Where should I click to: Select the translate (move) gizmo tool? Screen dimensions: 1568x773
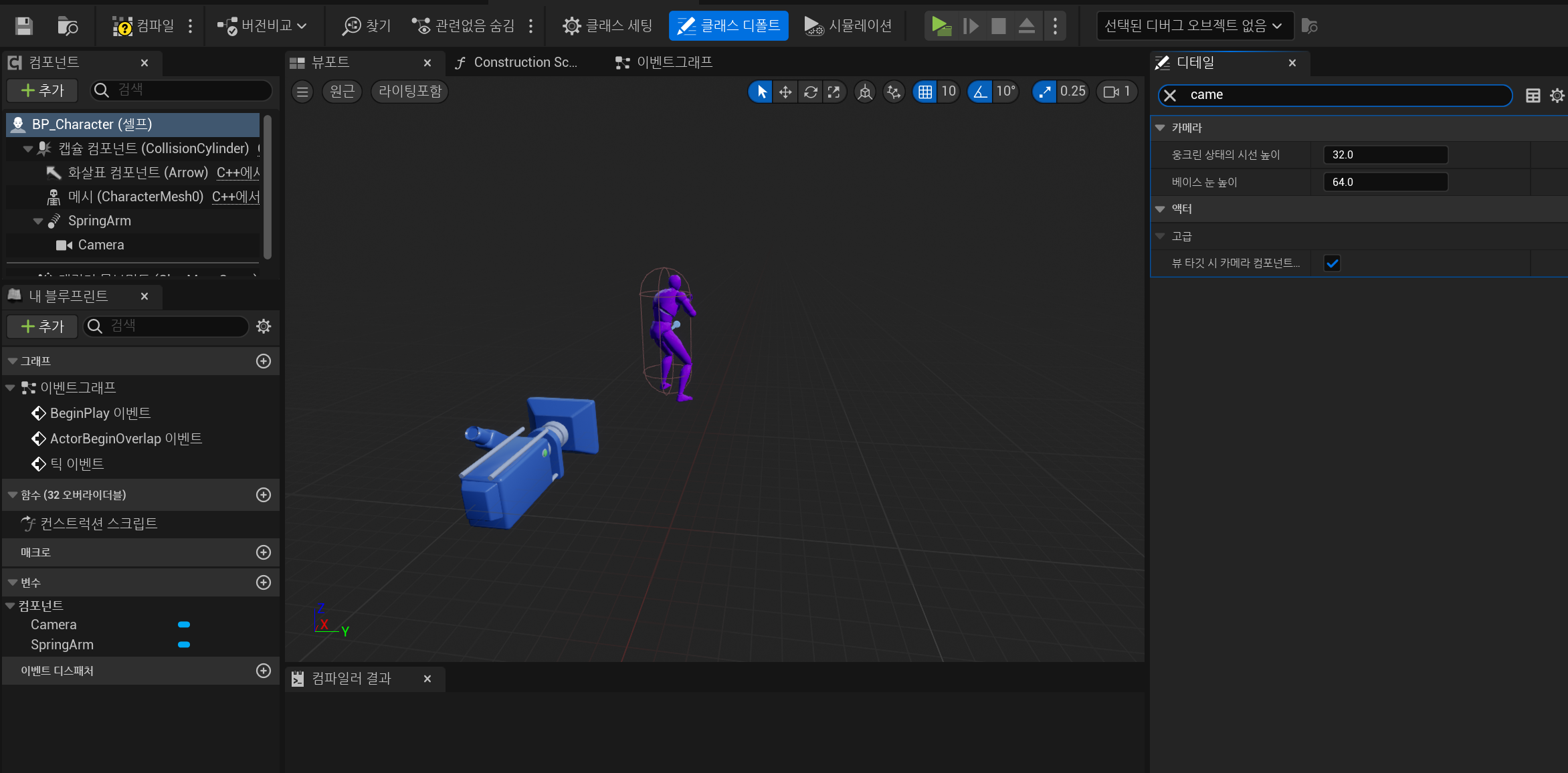click(x=785, y=92)
